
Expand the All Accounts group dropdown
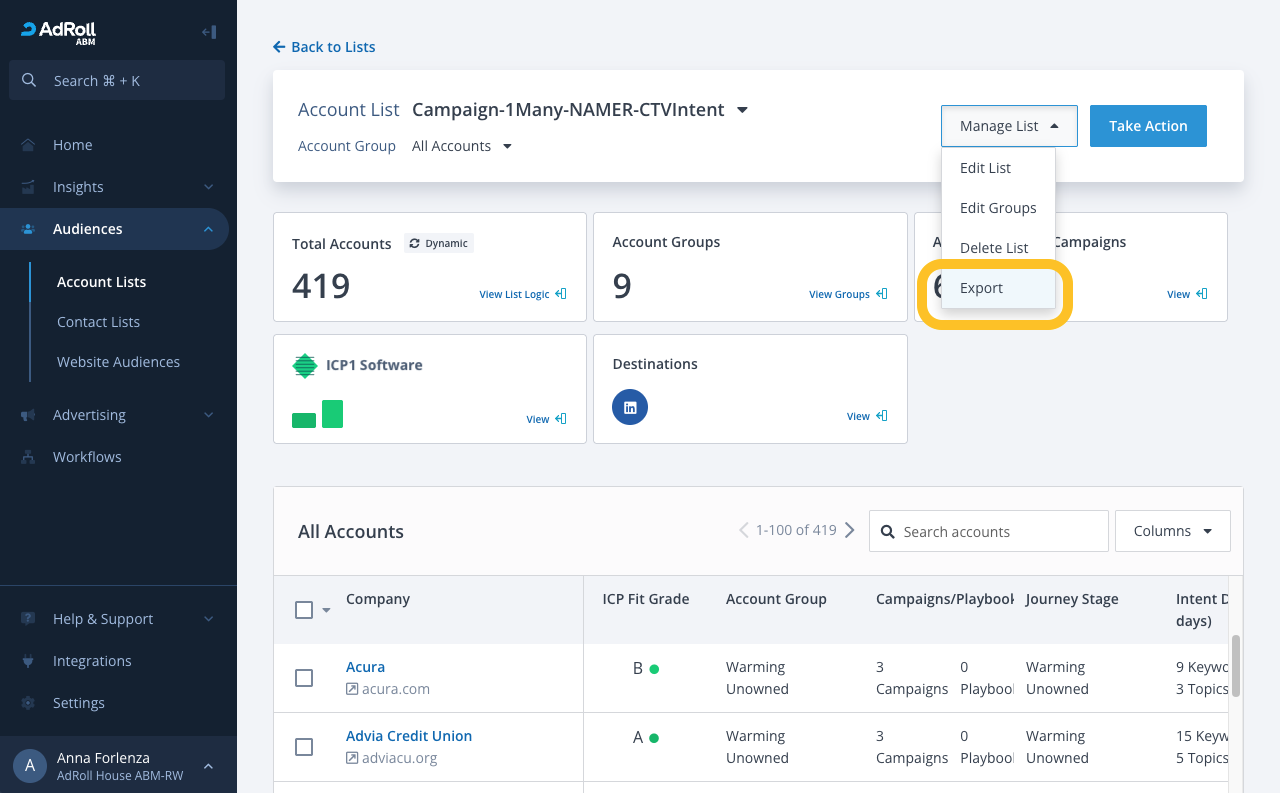click(462, 146)
